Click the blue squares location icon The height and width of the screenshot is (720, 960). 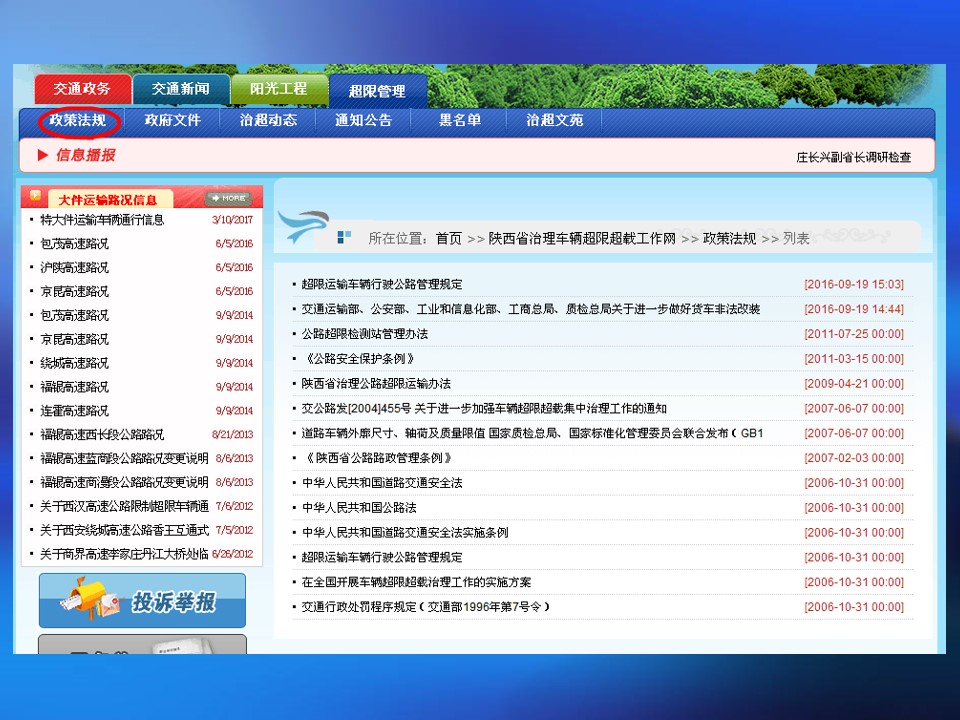click(x=344, y=237)
